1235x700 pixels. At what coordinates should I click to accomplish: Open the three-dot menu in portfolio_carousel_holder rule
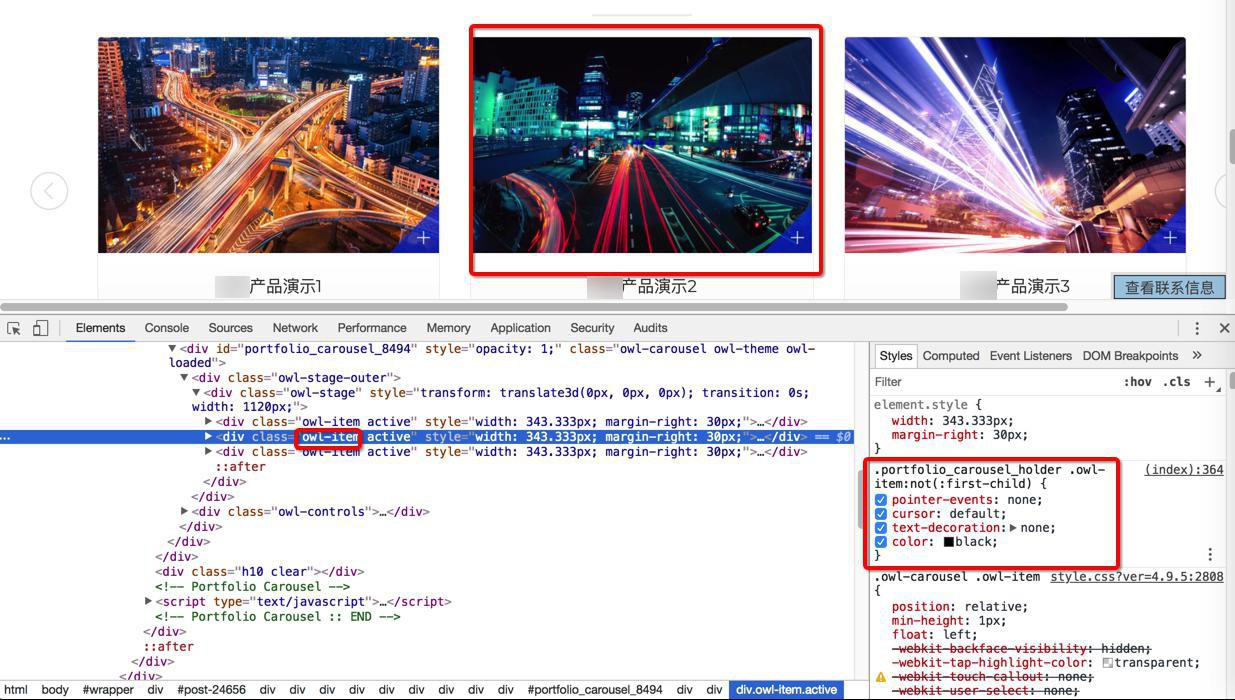click(x=1209, y=554)
